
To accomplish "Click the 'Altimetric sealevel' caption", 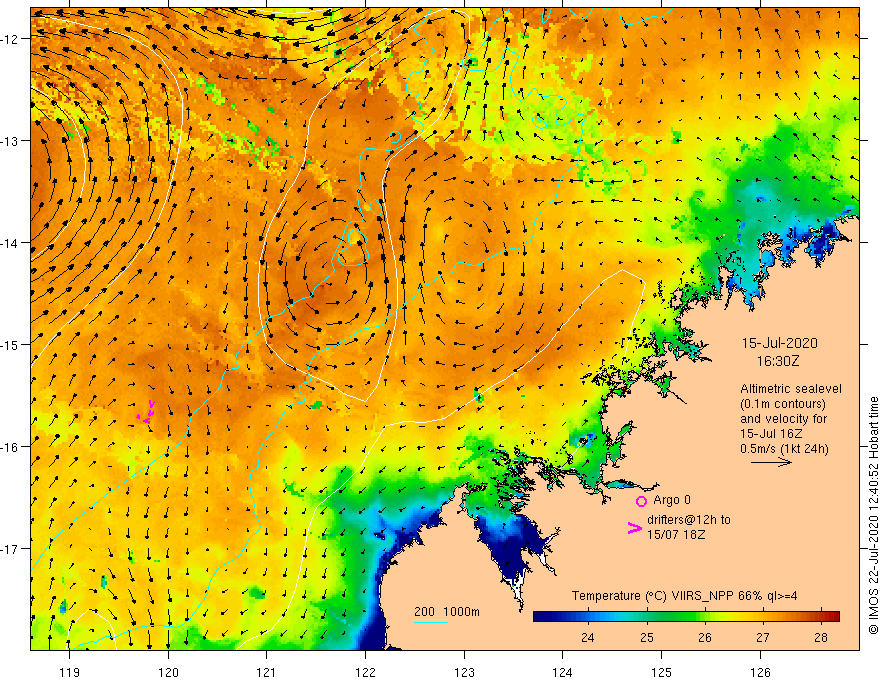I will click(791, 389).
